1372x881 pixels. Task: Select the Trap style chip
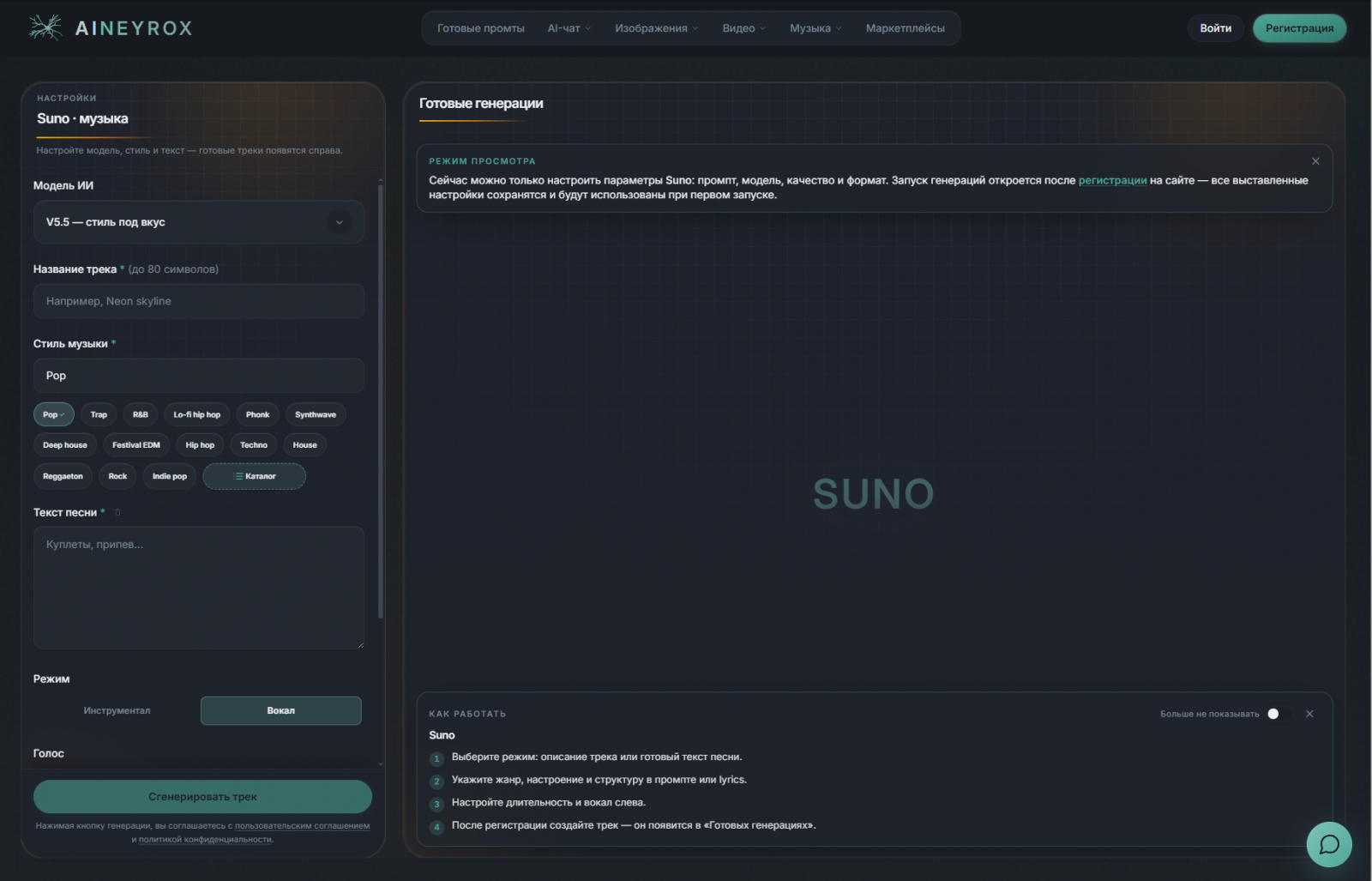click(99, 414)
